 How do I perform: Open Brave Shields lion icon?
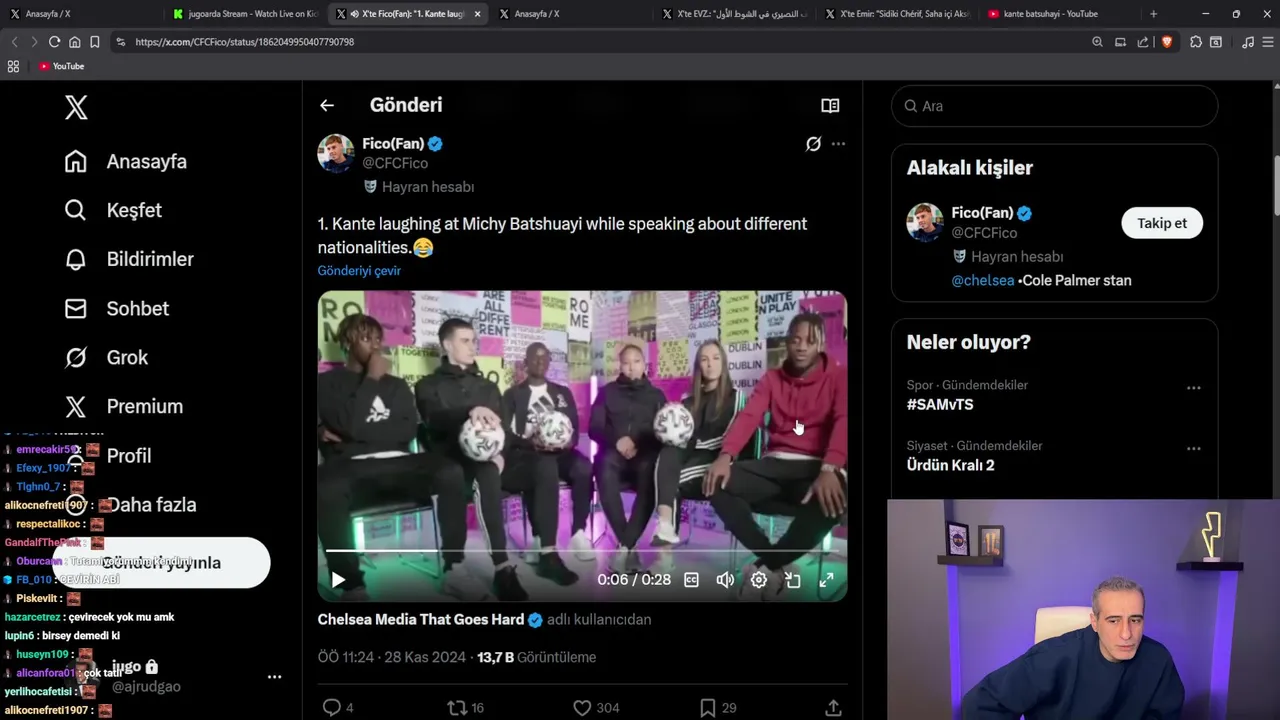click(x=1166, y=42)
